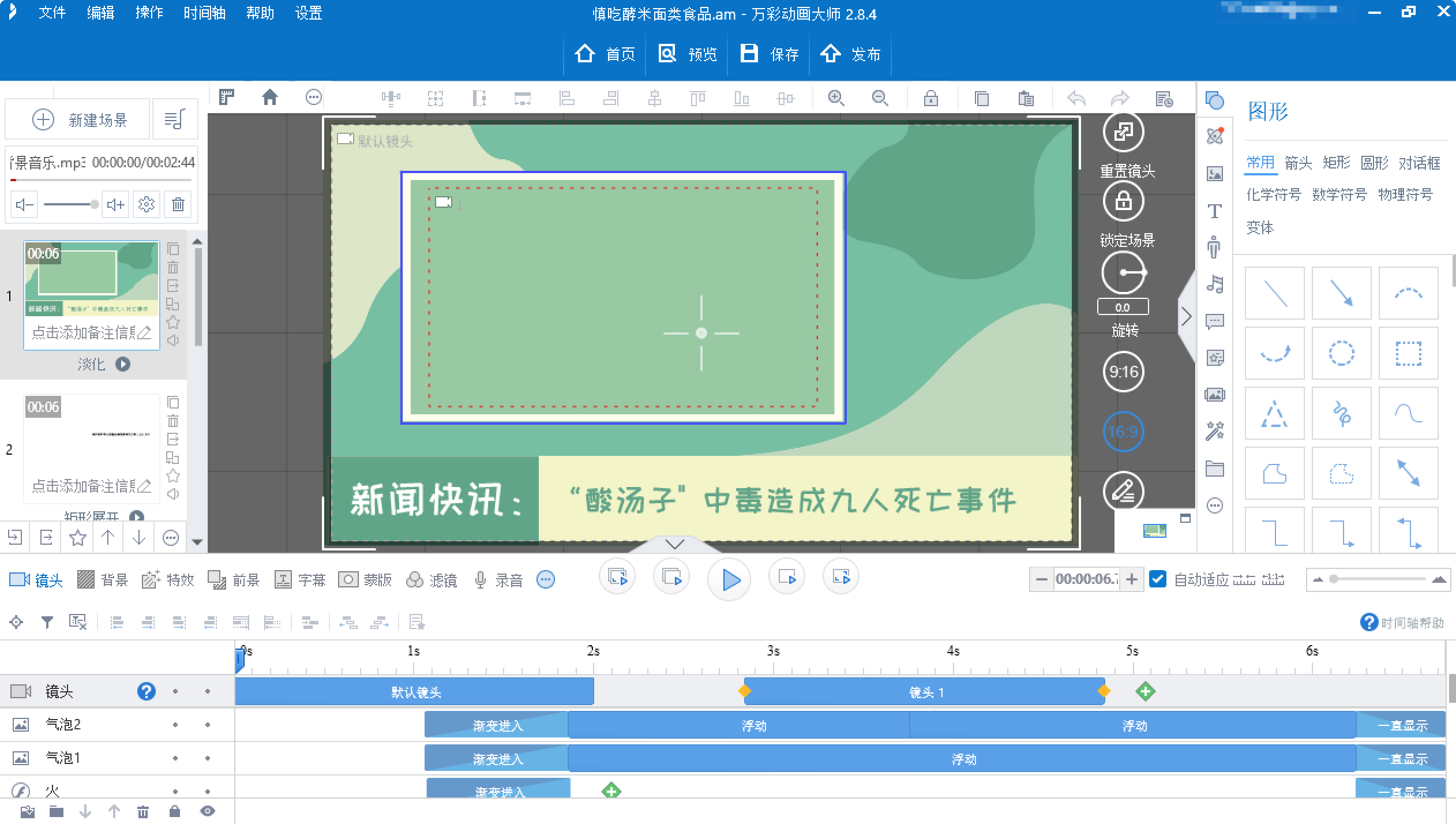Open the 时间轴帮助 link
Viewport: 1456px width, 824px height.
[1402, 623]
